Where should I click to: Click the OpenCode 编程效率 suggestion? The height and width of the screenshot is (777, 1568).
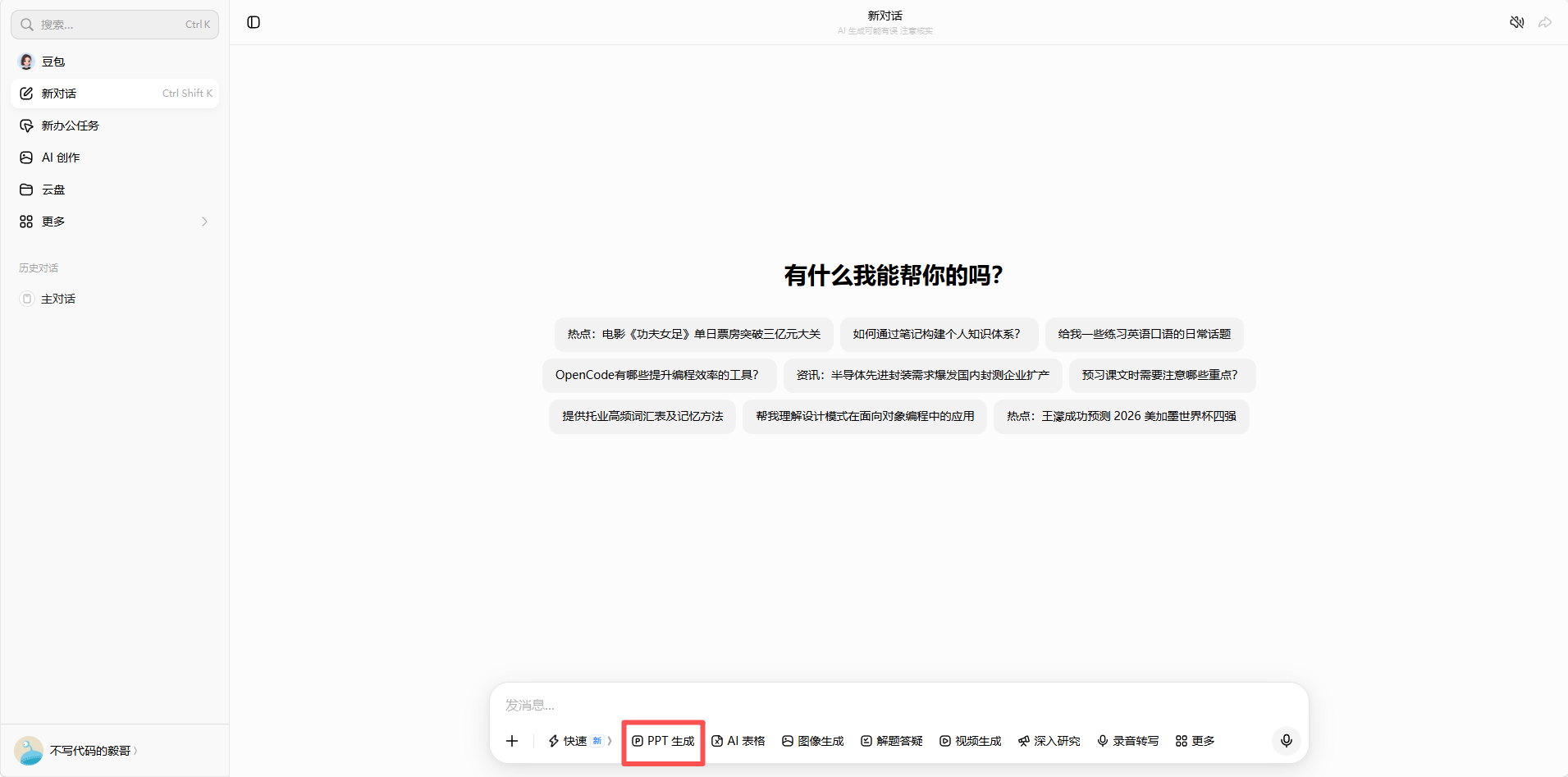(x=659, y=376)
